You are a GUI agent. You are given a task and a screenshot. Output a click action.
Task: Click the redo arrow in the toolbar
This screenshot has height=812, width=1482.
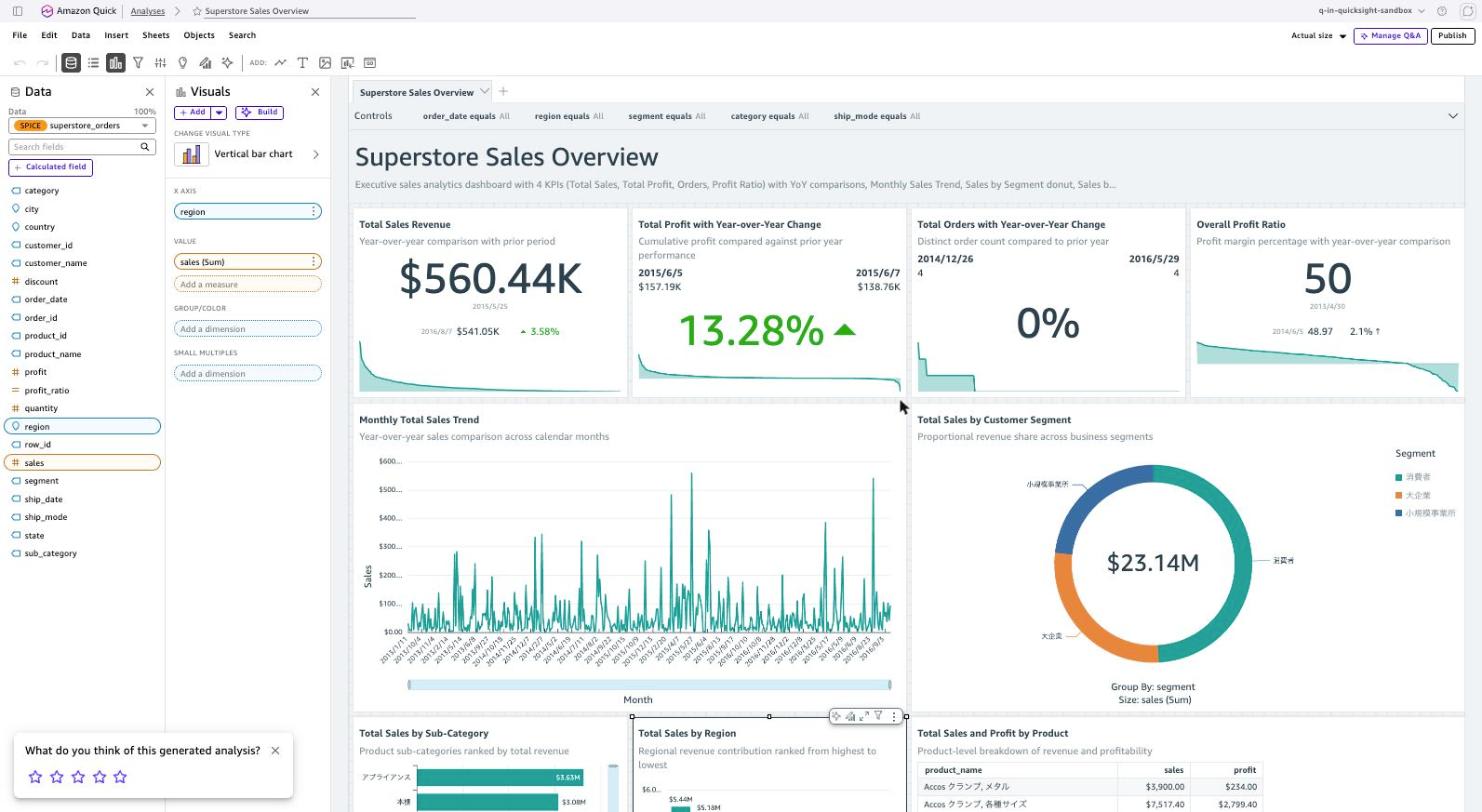[42, 63]
